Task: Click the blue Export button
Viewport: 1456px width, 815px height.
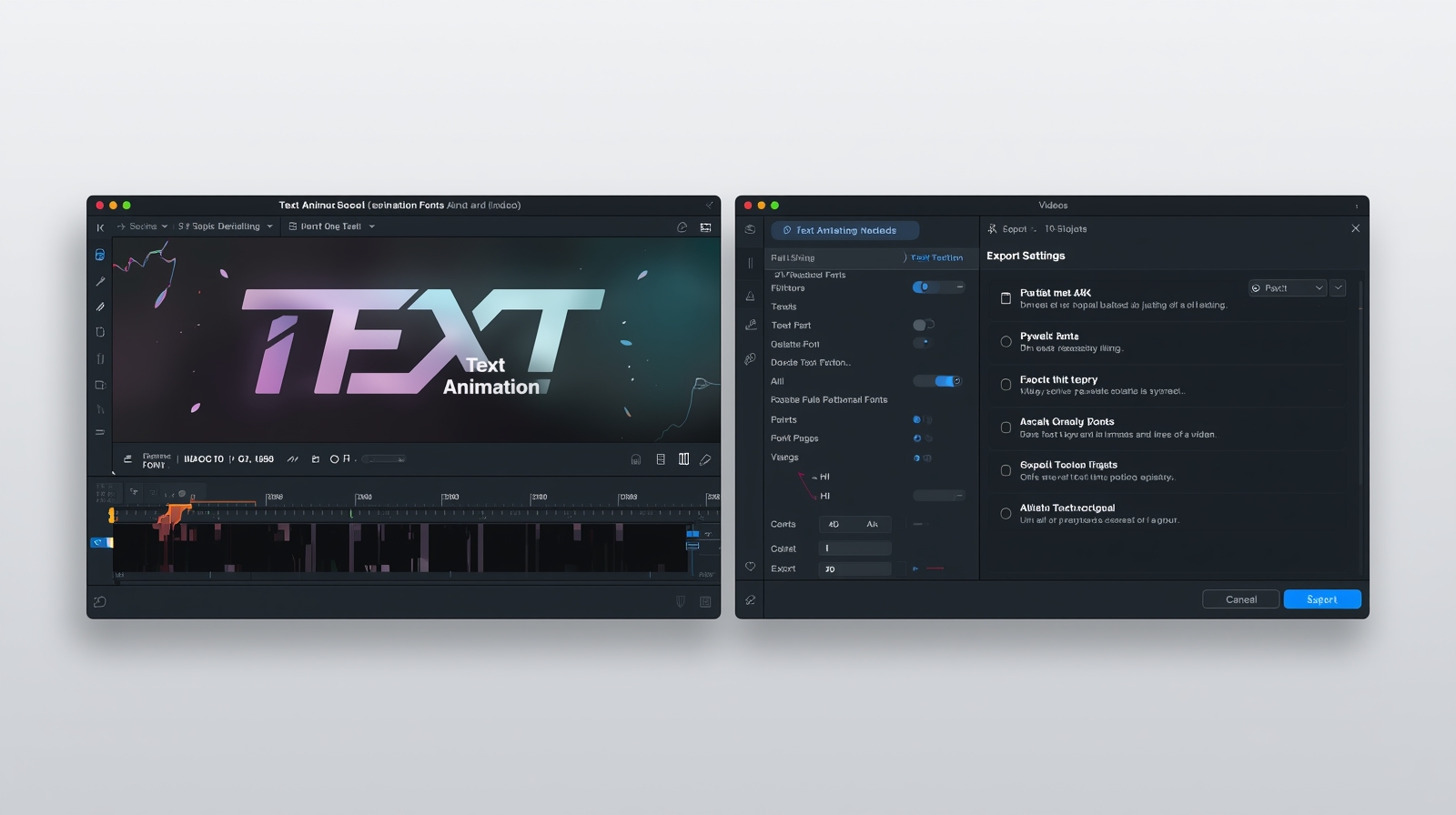Action: click(1321, 599)
